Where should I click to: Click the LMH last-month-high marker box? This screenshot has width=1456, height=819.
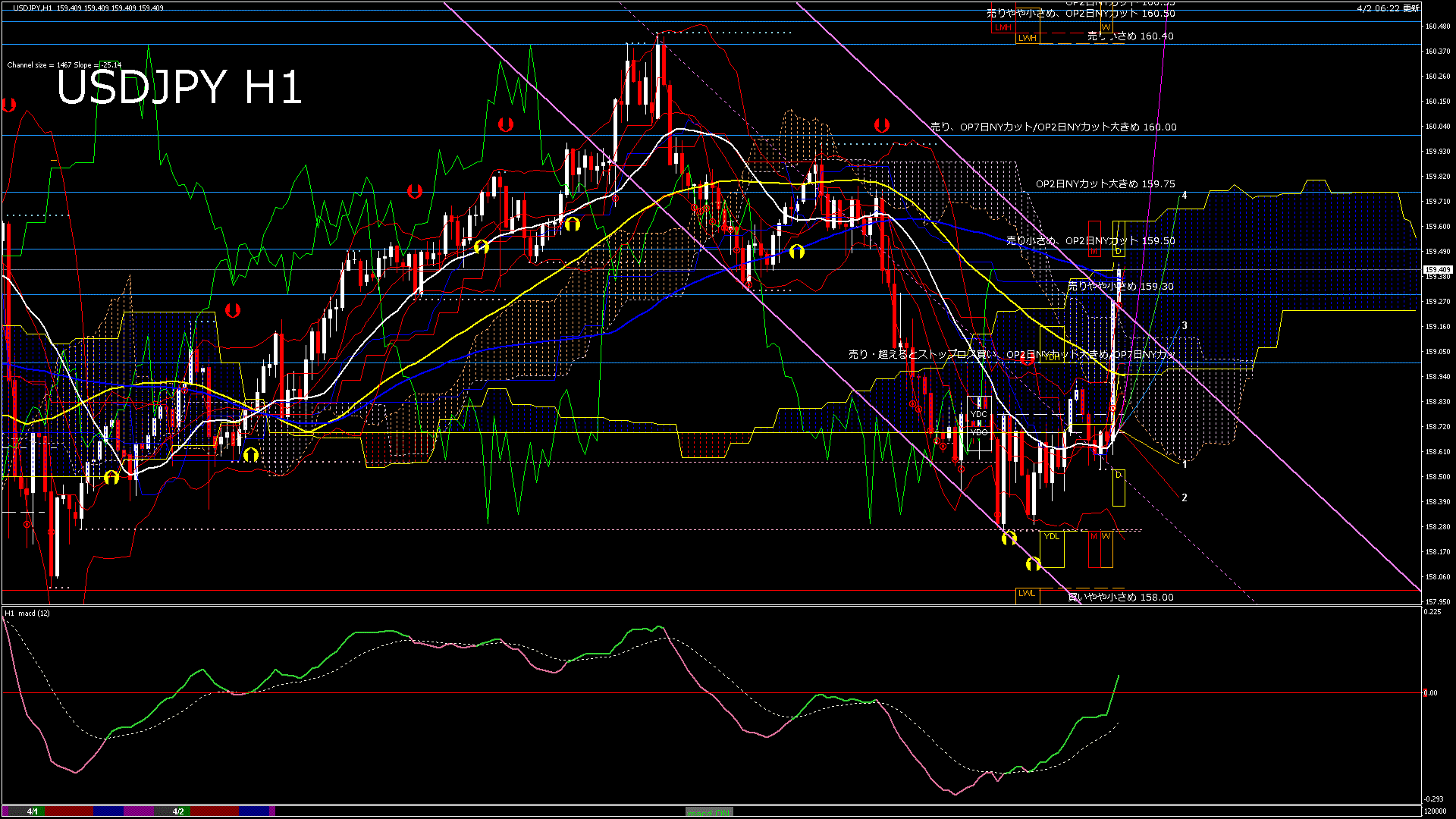[1003, 28]
